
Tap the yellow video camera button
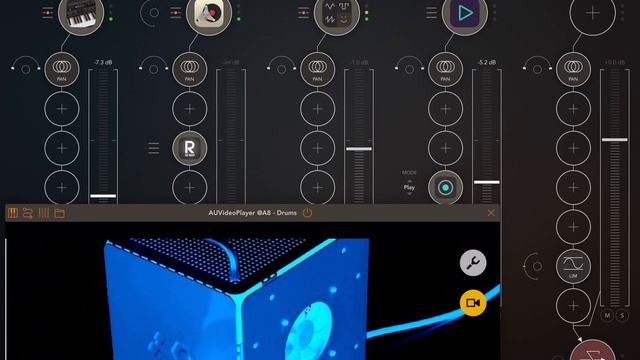[473, 303]
